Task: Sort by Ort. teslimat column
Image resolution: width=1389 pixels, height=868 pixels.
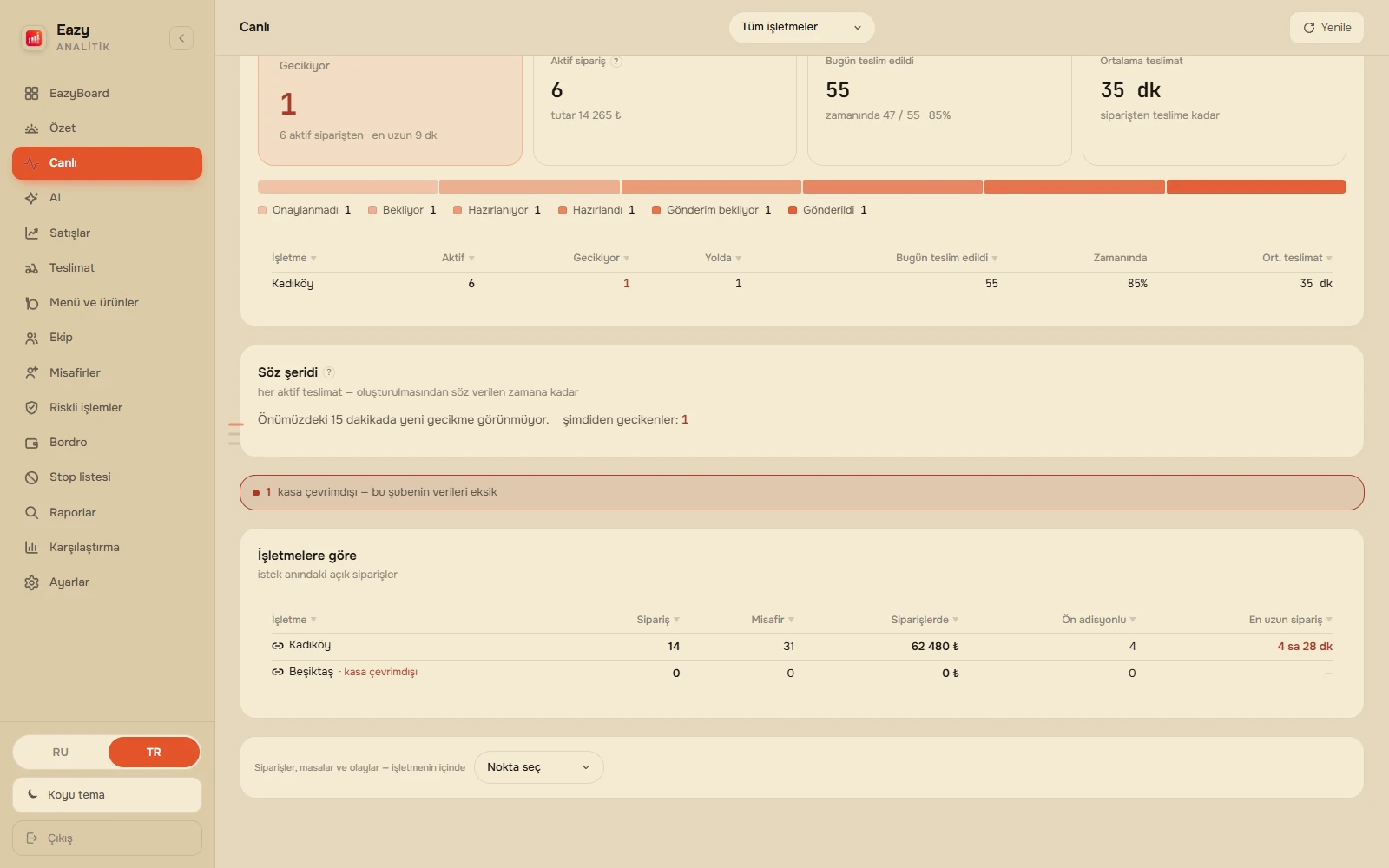Action: [x=1297, y=258]
